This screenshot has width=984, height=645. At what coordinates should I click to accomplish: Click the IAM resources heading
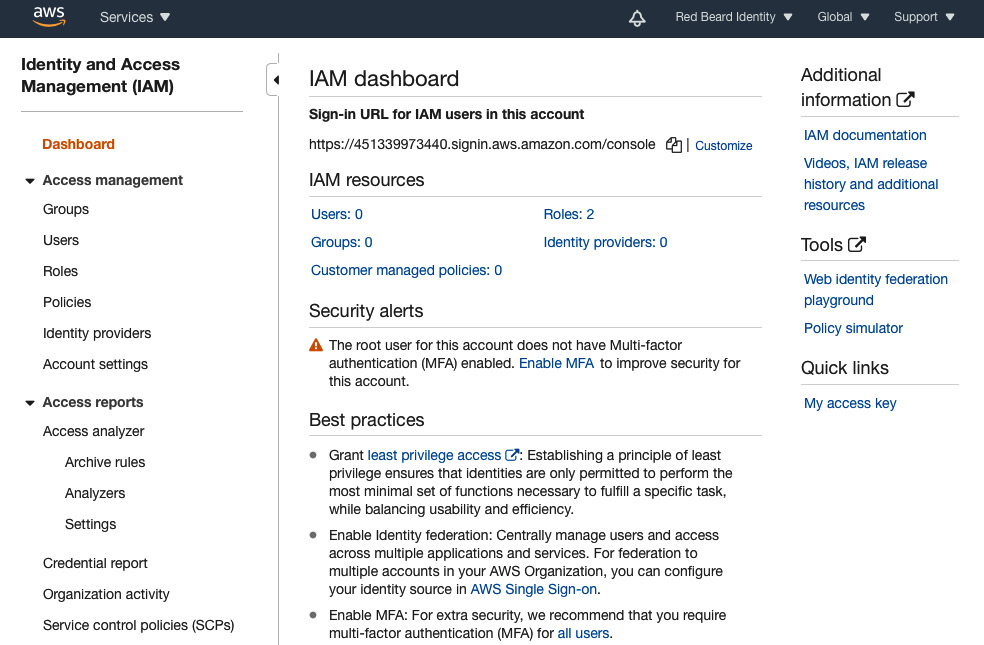[366, 180]
